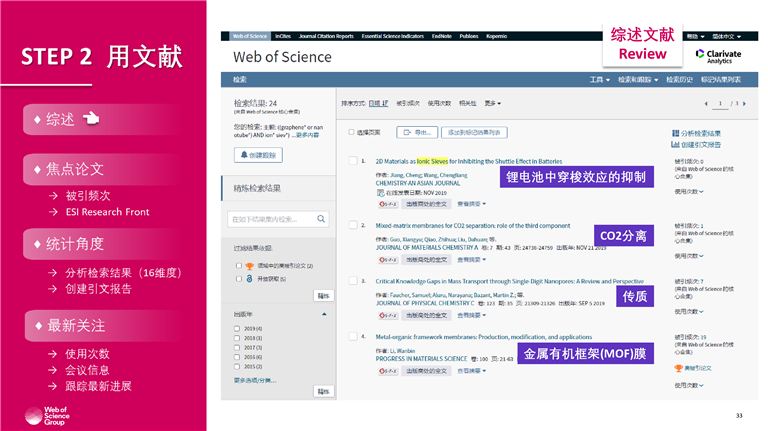Open marked results list 标记结果列表
Viewport: 768px width, 431px height.
pyautogui.click(x=721, y=79)
